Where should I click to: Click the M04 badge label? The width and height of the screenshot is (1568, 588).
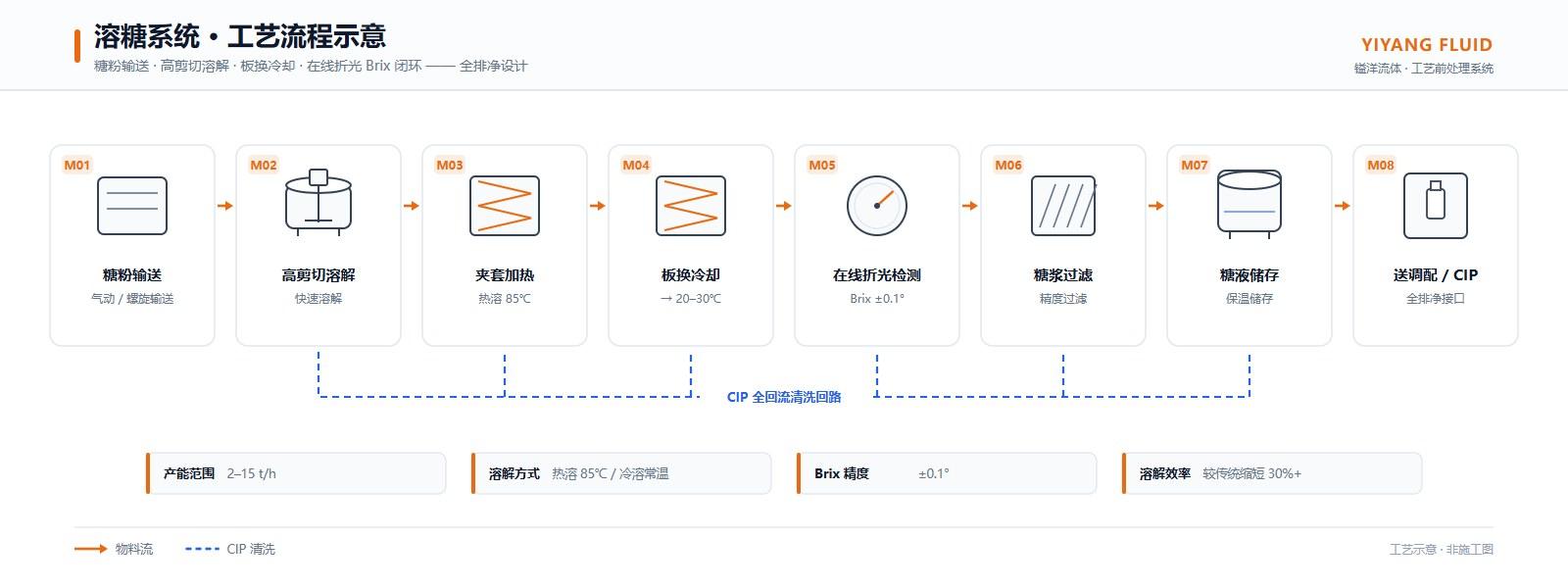(636, 165)
